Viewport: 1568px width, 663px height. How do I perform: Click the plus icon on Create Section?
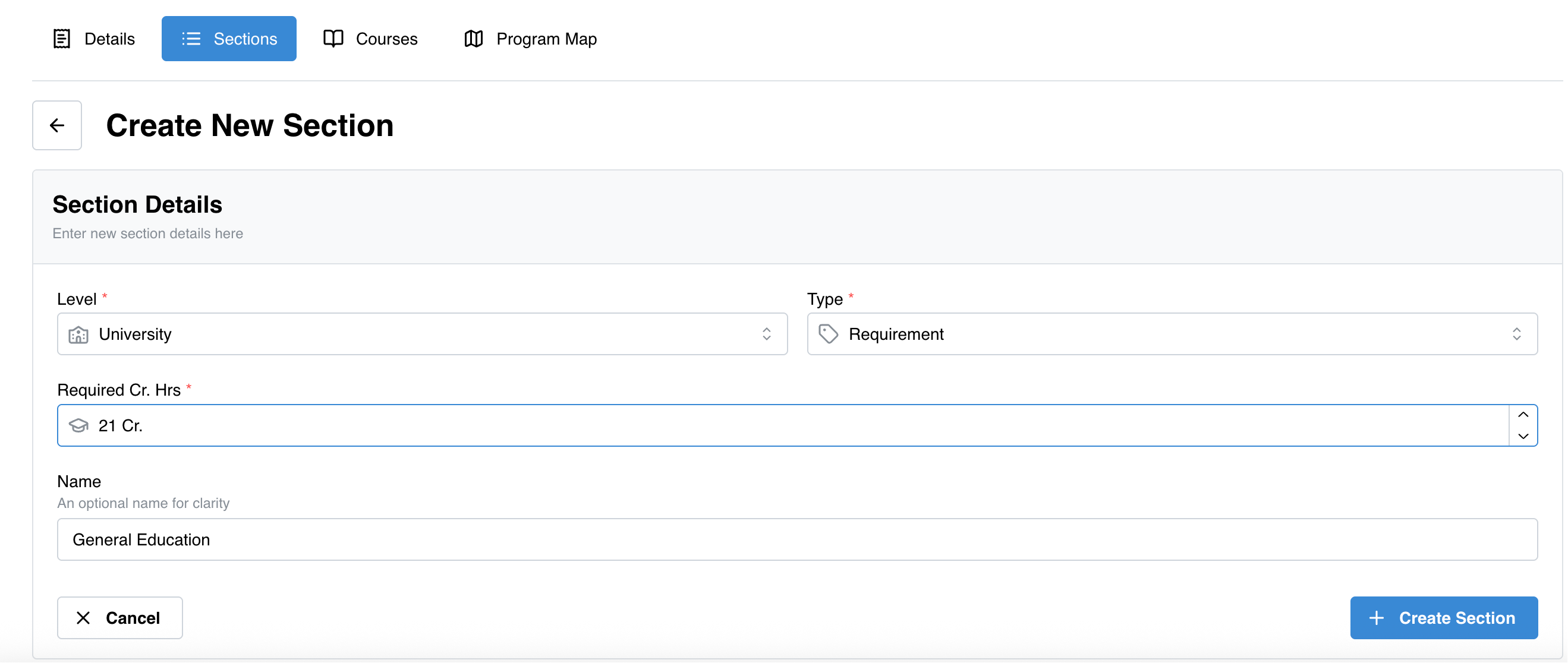[x=1376, y=618]
